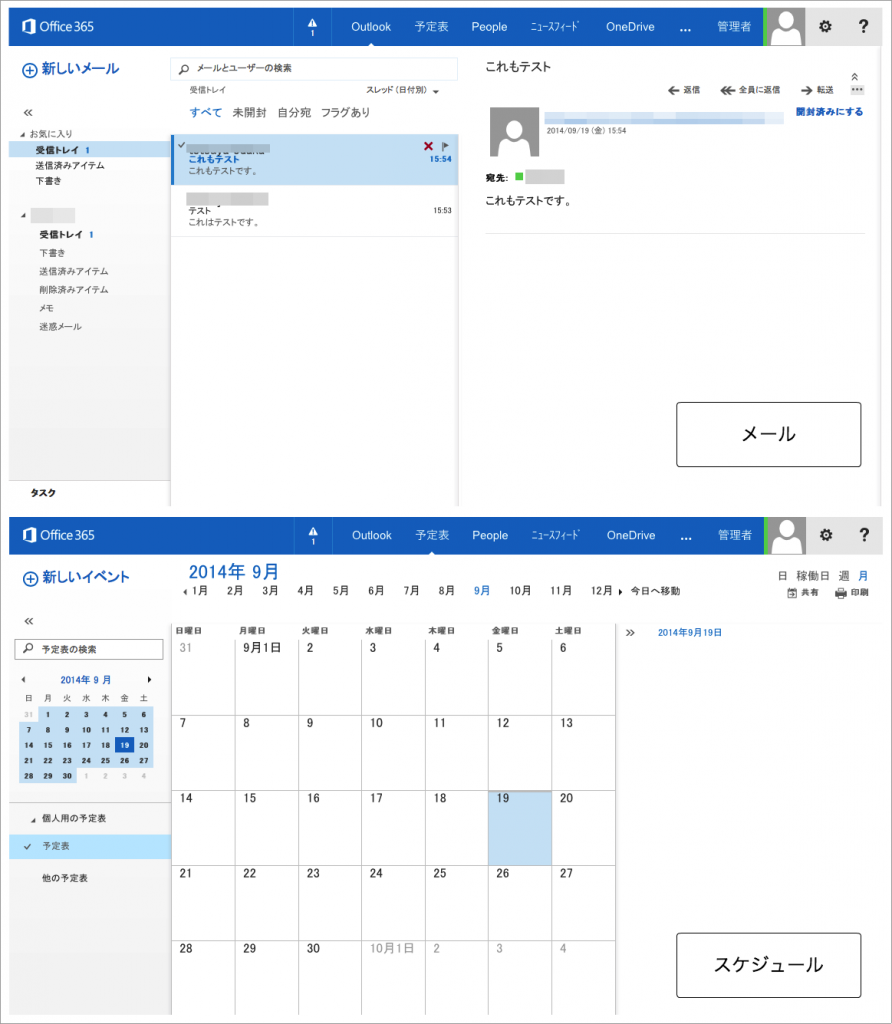
Task: Open the テスト message at 15:53
Action: tap(315, 211)
